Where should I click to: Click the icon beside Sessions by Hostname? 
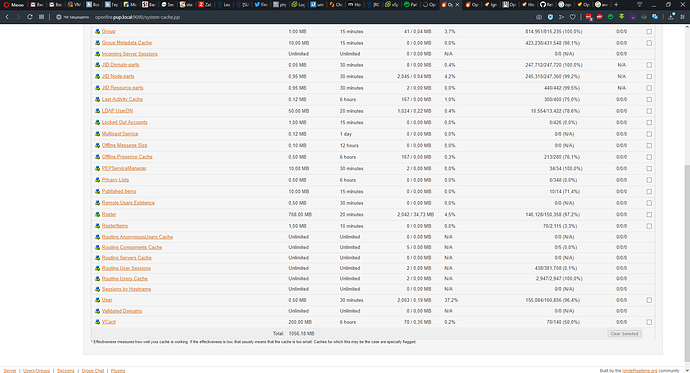pos(98,289)
